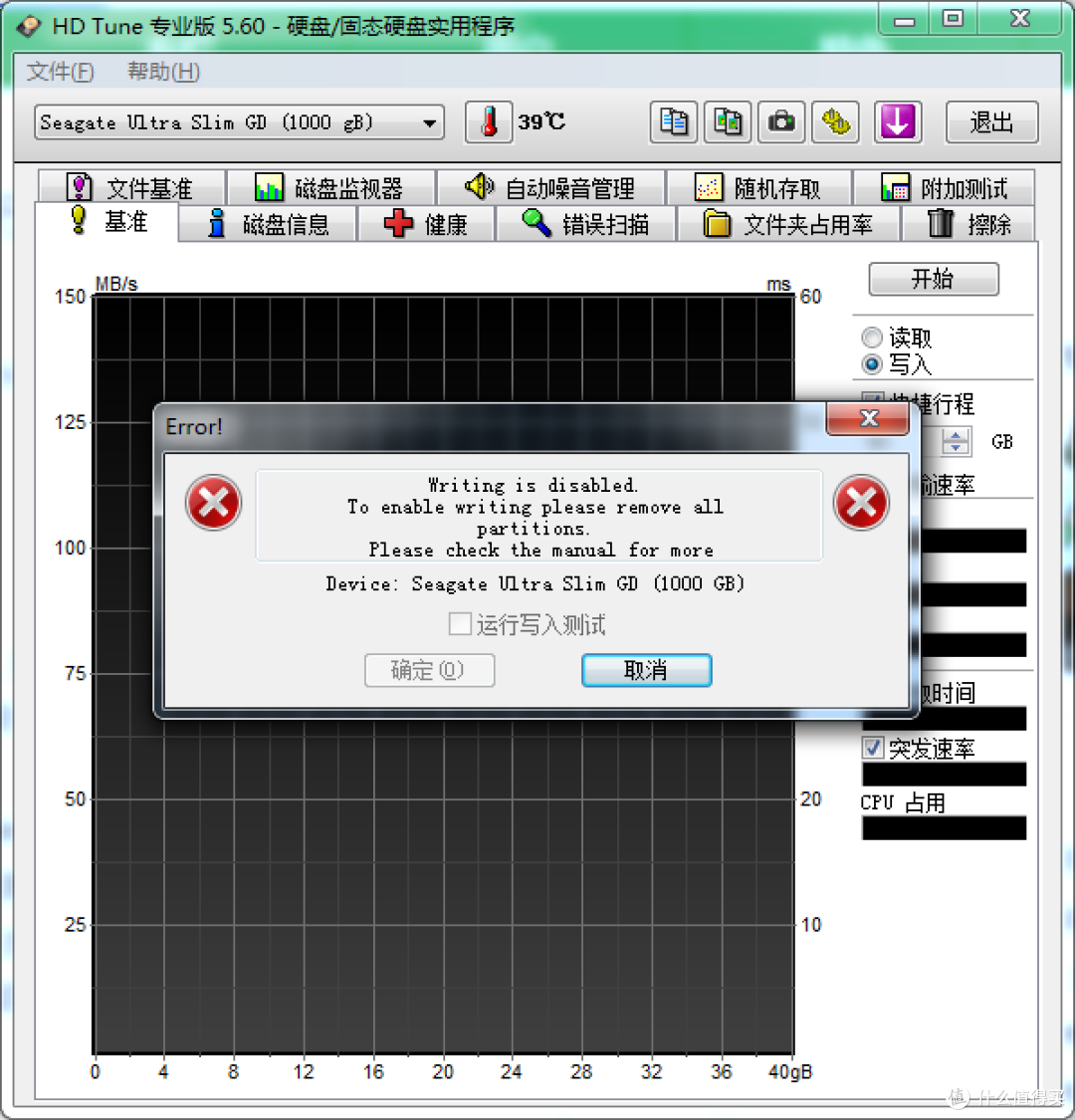
Task: Open the 文件(F) menu
Action: pyautogui.click(x=61, y=72)
